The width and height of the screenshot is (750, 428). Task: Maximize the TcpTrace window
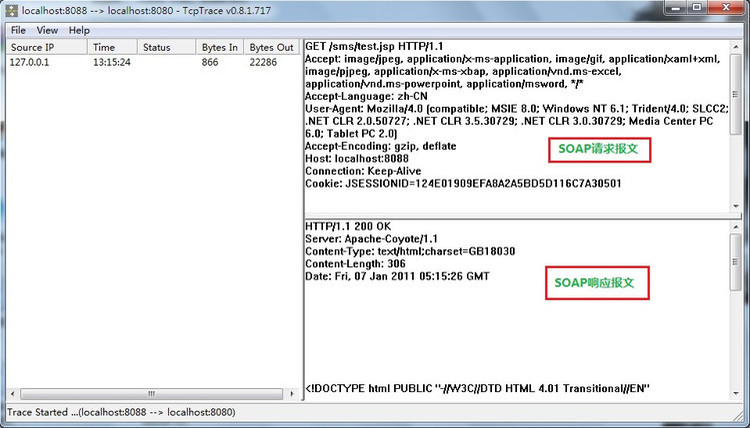coord(697,8)
